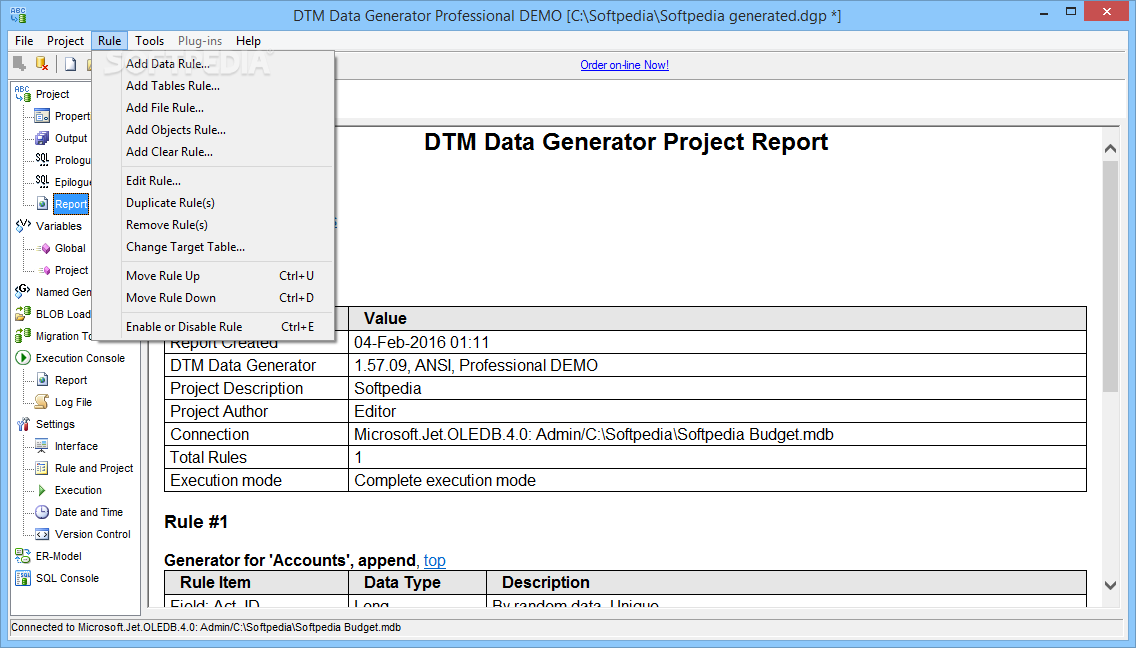Image resolution: width=1136 pixels, height=648 pixels.
Task: Open the SQL Console icon
Action: pyautogui.click(x=22, y=578)
